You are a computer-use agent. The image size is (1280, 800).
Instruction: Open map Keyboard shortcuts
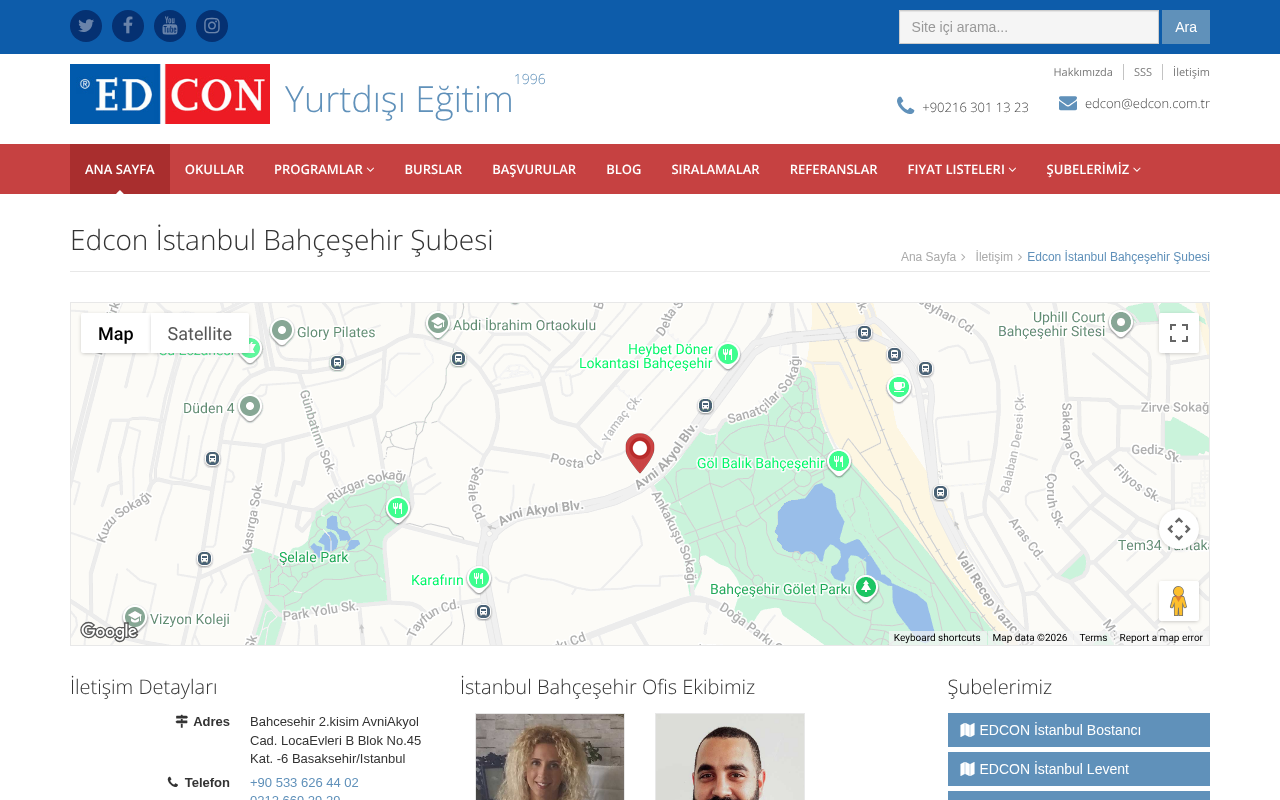[937, 638]
